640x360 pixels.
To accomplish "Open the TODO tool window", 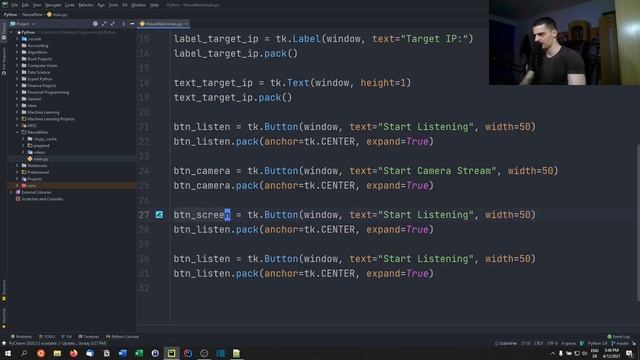I will click(x=47, y=337).
